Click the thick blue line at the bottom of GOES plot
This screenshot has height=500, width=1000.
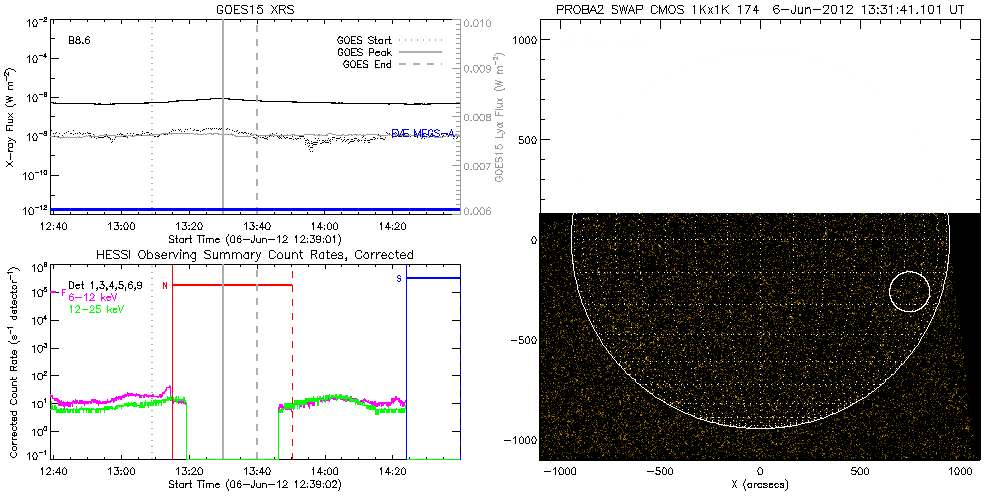[256, 209]
